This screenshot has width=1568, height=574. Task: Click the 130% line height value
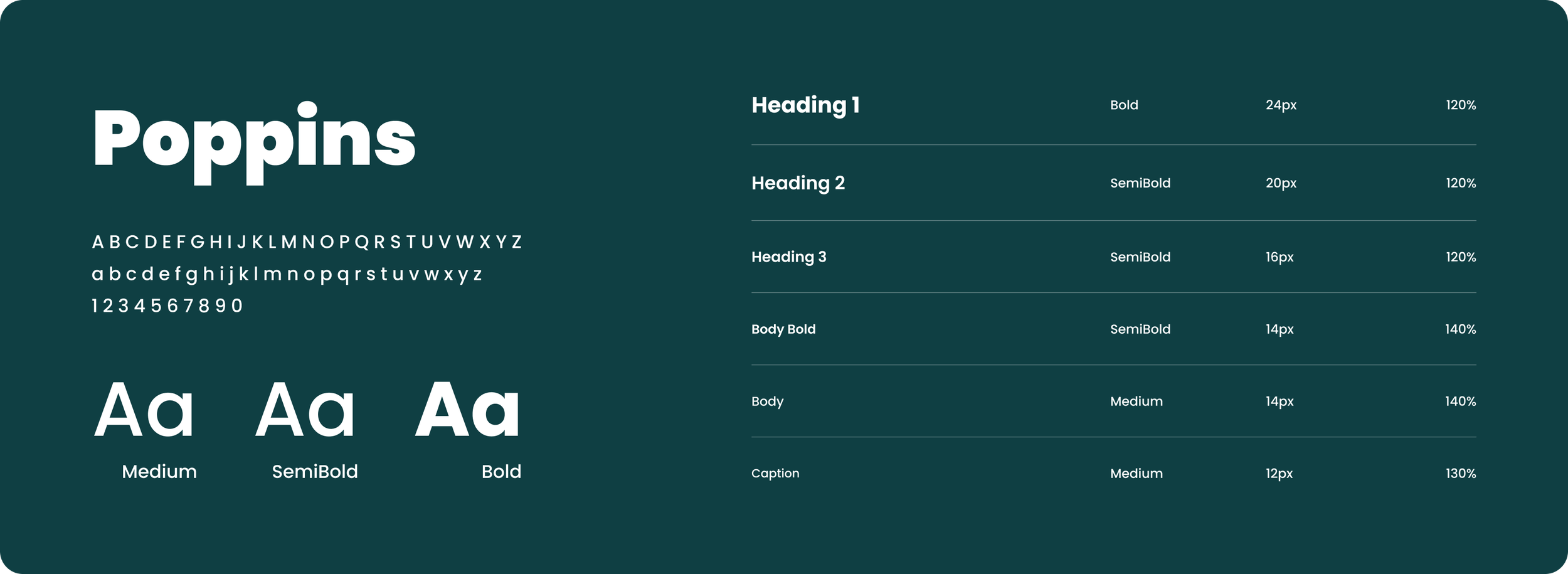tap(1461, 474)
